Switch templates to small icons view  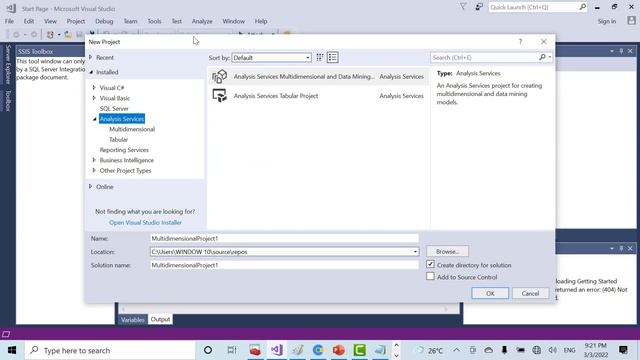tap(320, 58)
